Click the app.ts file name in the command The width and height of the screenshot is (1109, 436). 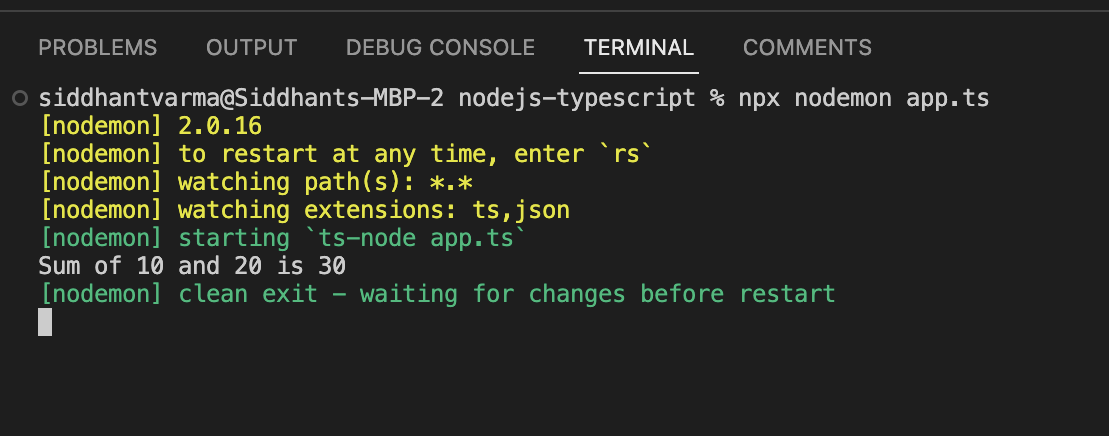[x=947, y=99]
